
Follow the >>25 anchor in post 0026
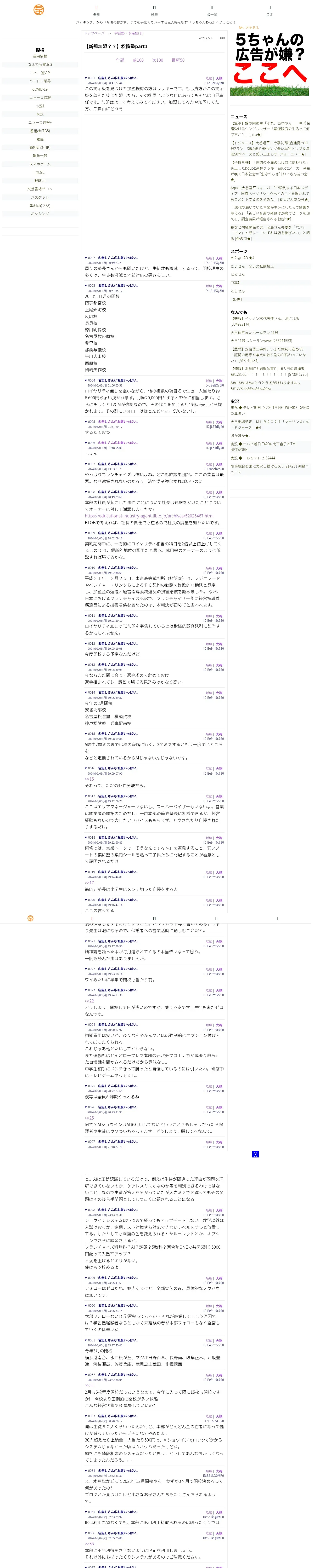89,1118
